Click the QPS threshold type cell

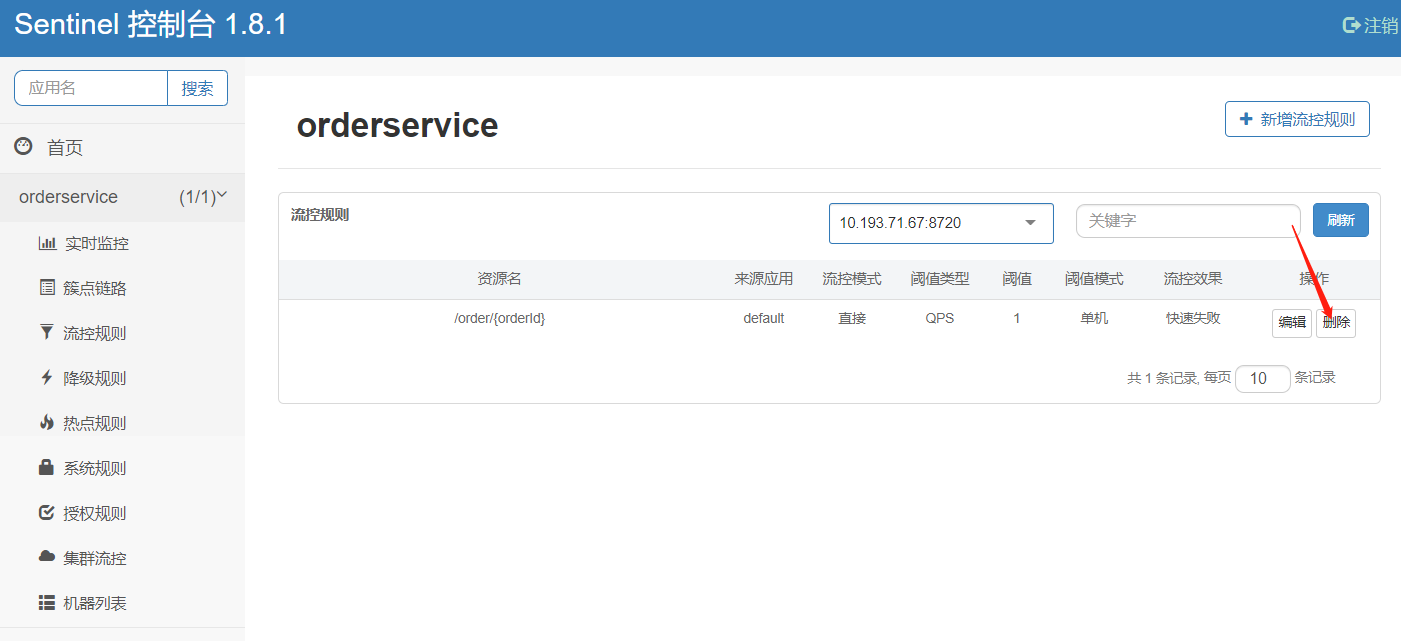tap(940, 318)
